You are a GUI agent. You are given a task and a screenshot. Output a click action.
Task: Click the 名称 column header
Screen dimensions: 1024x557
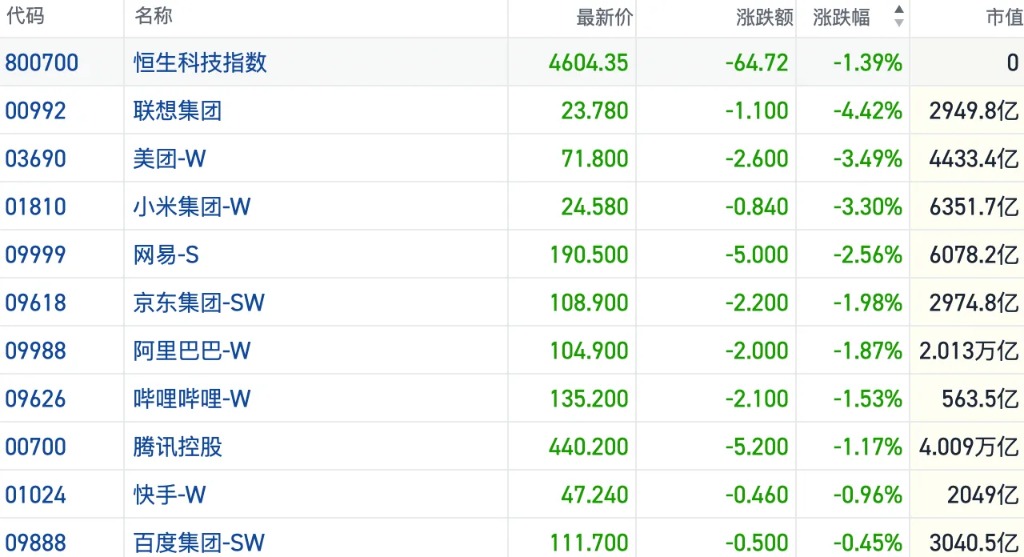153,16
